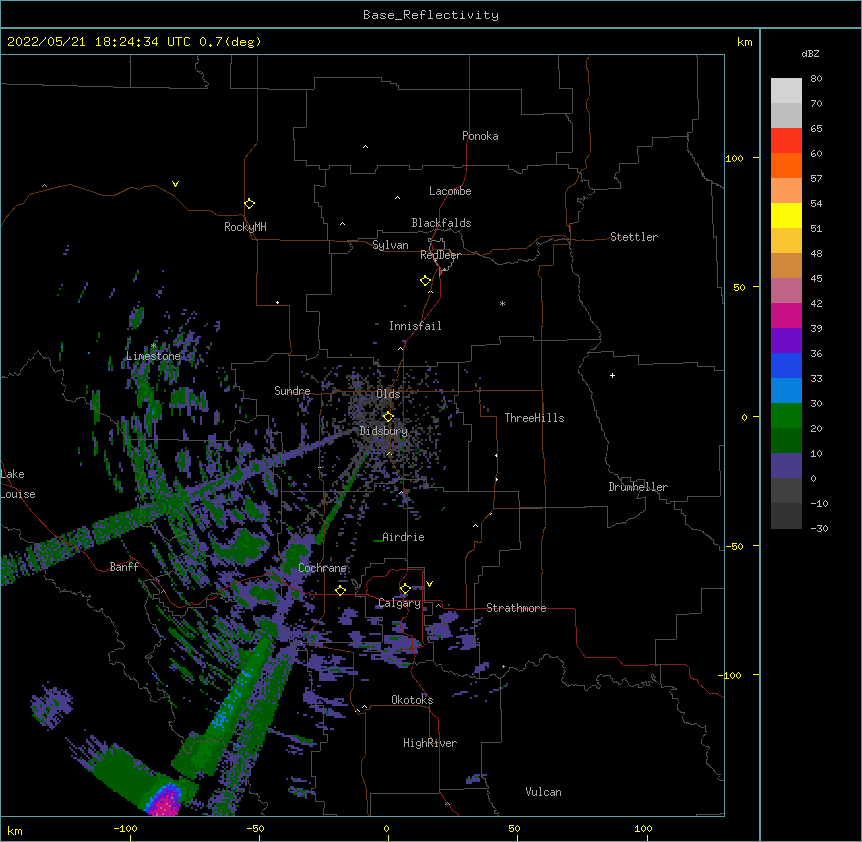862x842 pixels.
Task: Select the Lacombe city label
Action: [x=450, y=191]
